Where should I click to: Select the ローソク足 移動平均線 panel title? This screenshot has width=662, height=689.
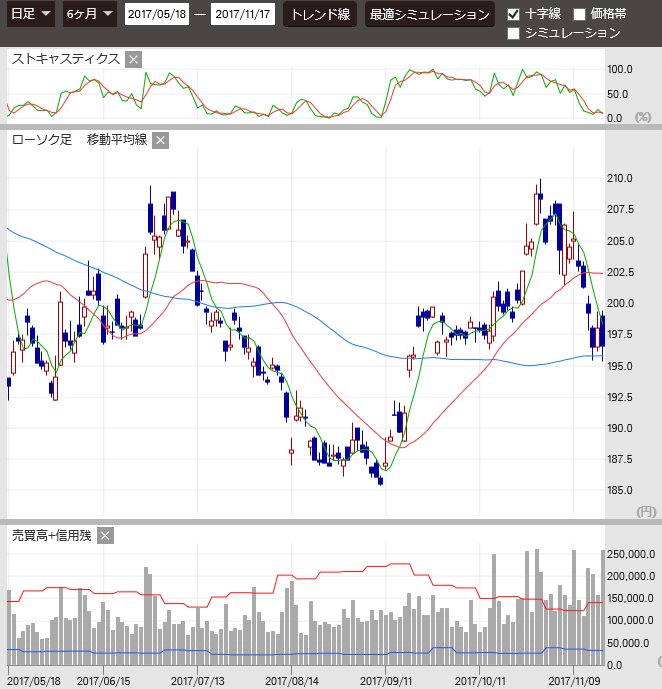79,140
